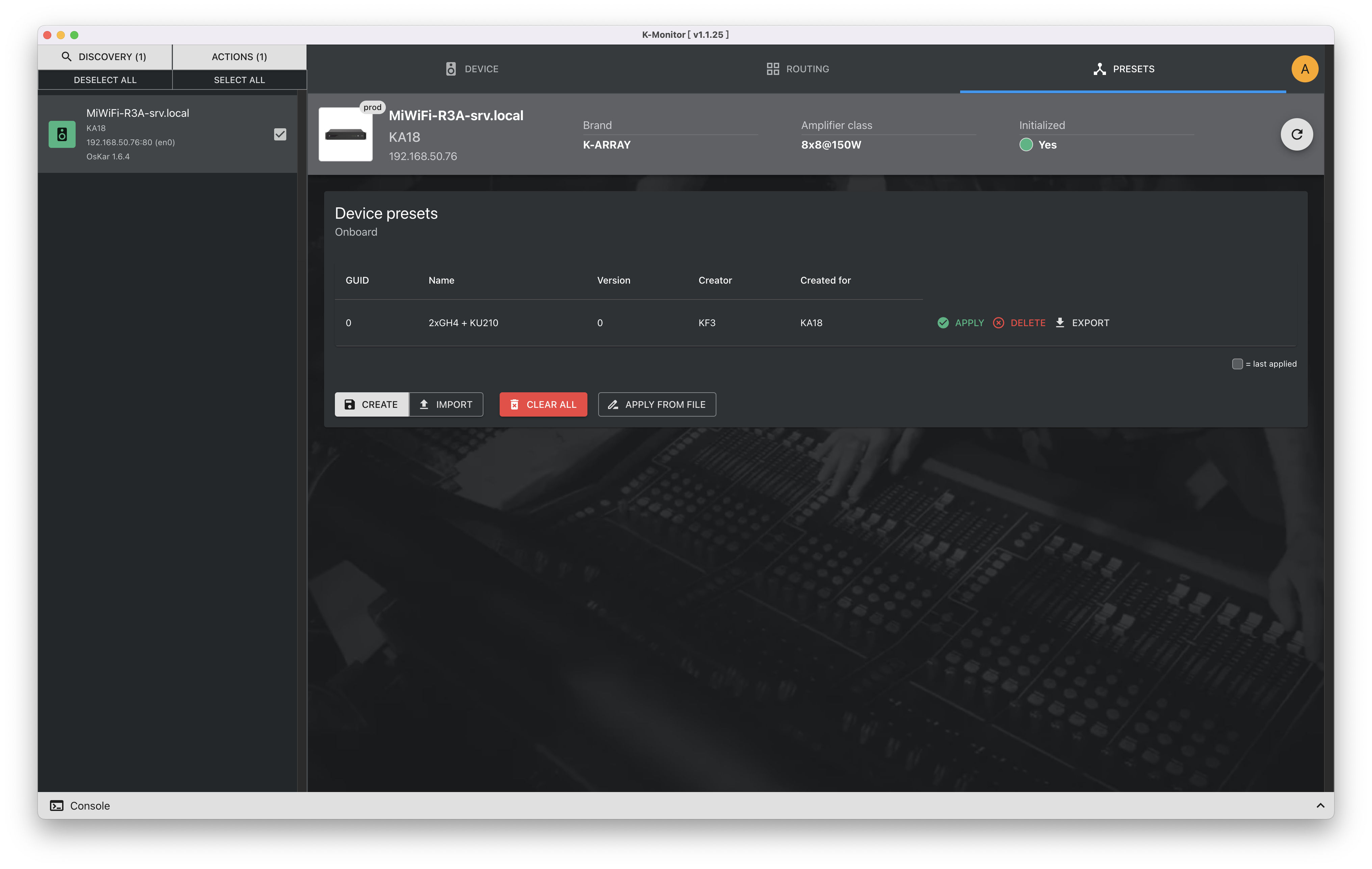Click the macOS yellow minimize button

tap(60, 35)
